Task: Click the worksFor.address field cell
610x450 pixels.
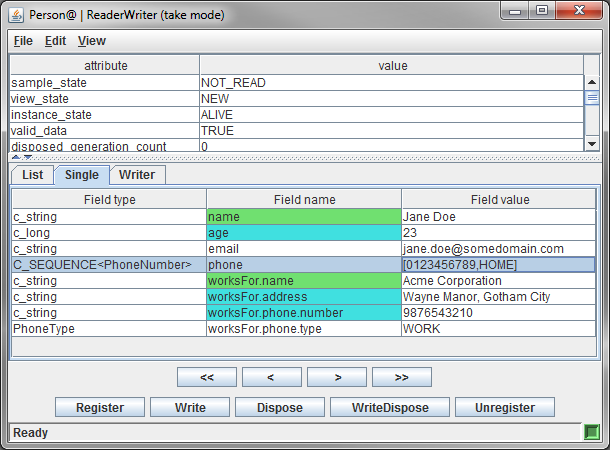Action: pyautogui.click(x=304, y=296)
